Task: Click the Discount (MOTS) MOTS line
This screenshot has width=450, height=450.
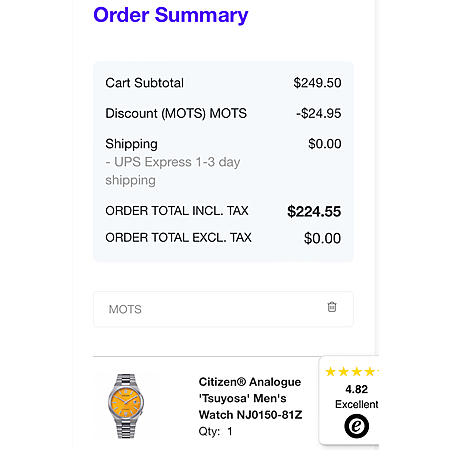Action: tap(176, 113)
